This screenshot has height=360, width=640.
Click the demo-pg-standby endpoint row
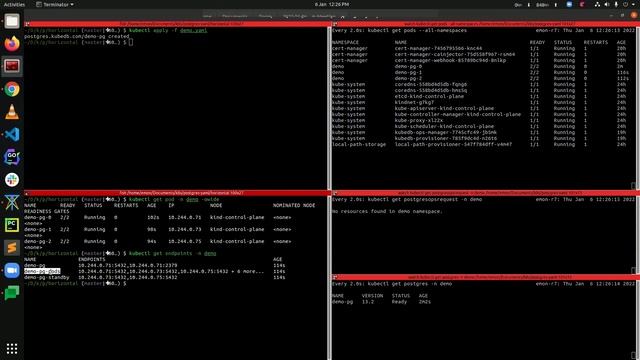pyautogui.click(x=155, y=278)
